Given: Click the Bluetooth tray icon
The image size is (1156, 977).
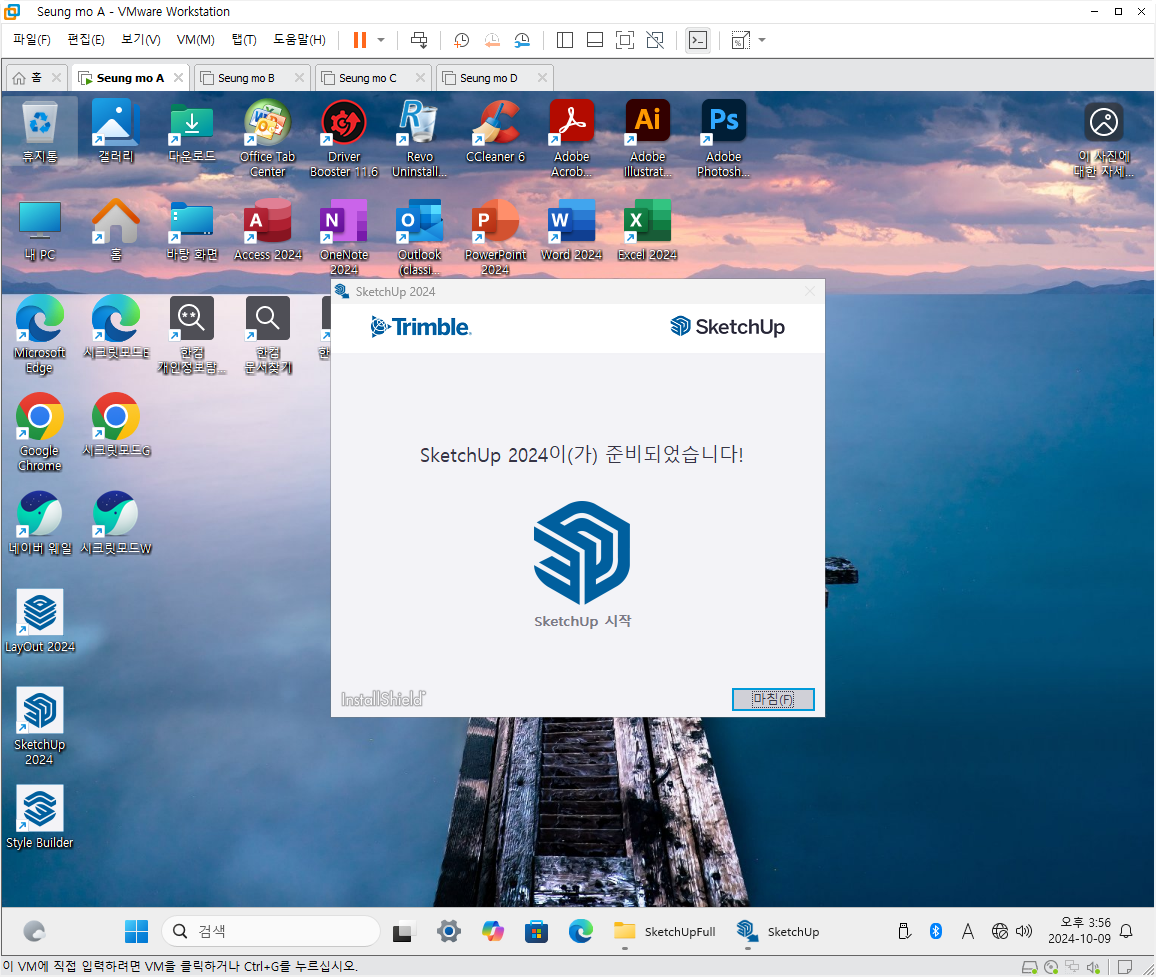Looking at the screenshot, I should [936, 931].
